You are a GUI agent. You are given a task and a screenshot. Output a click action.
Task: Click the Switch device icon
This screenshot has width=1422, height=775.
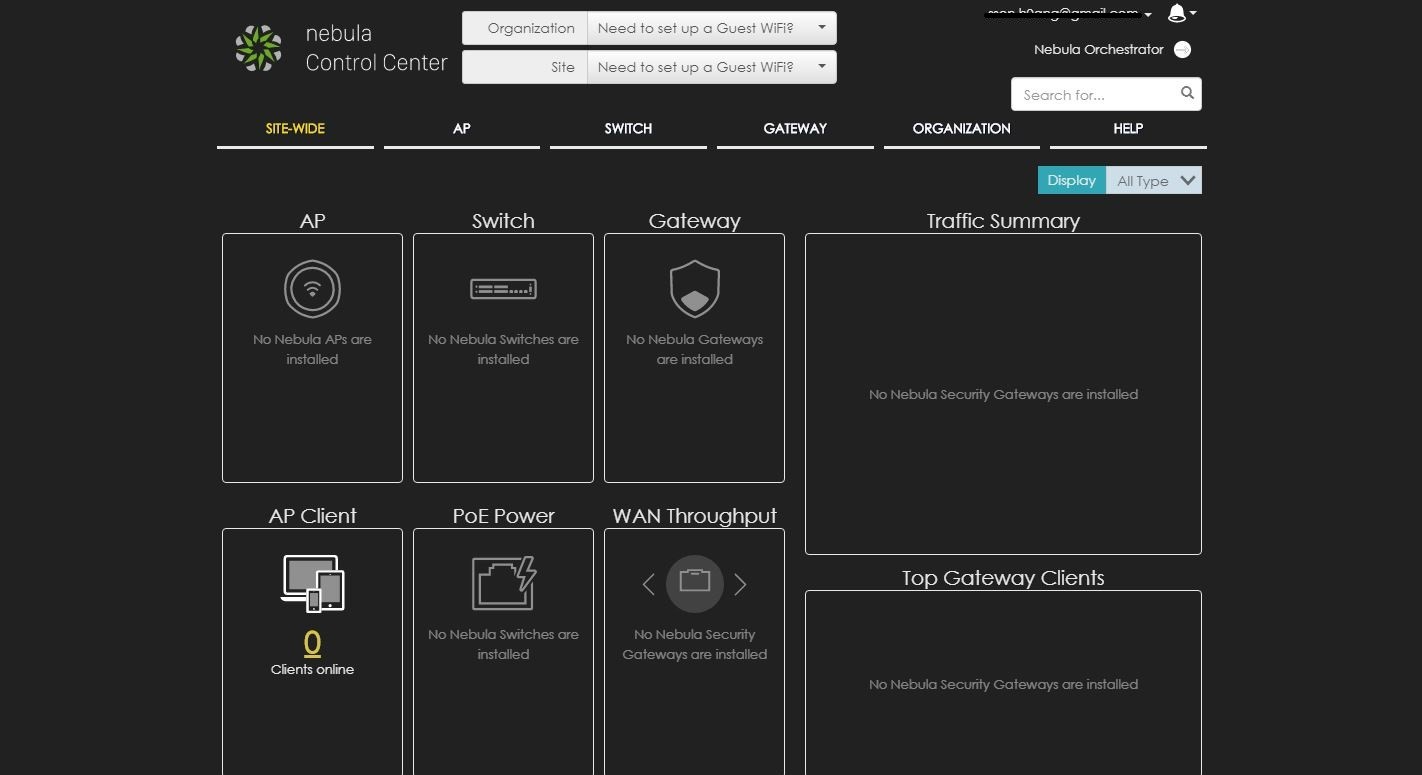point(503,289)
